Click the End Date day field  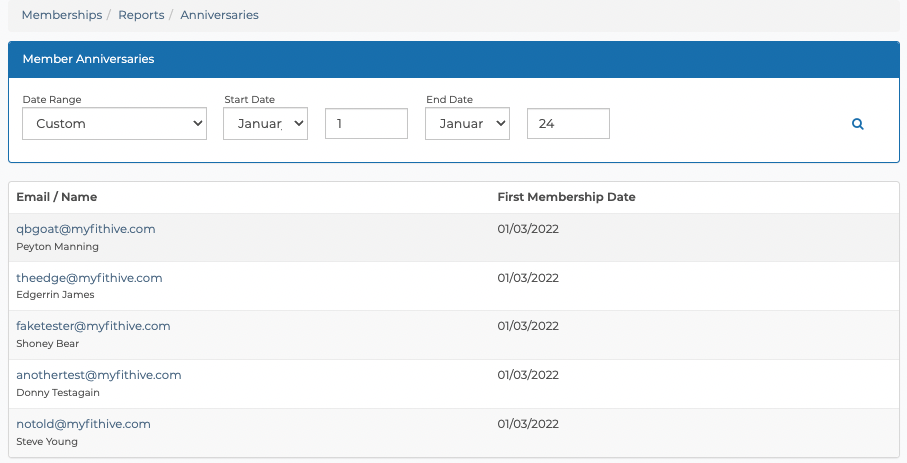pos(568,123)
